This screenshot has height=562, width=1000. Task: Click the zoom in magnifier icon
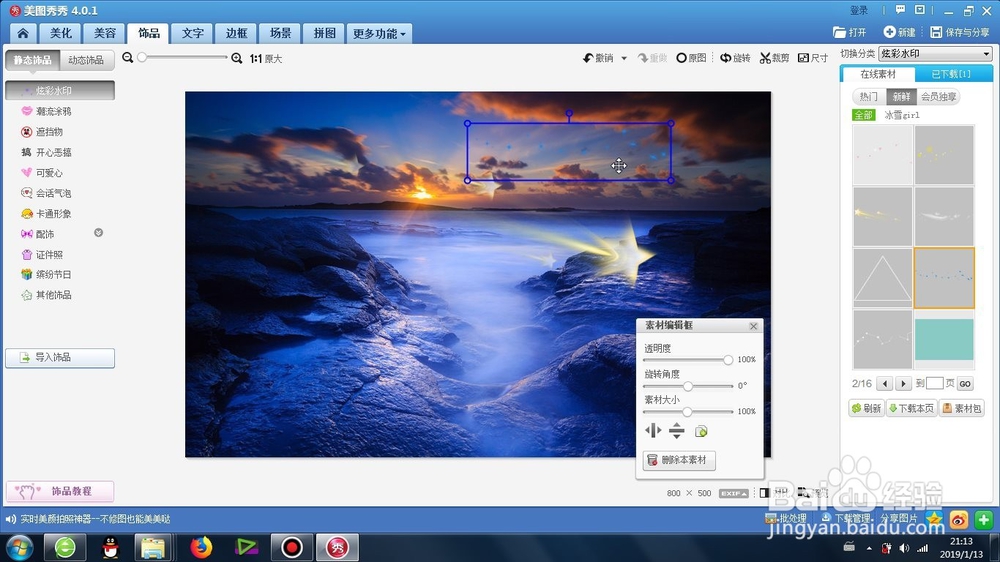point(237,58)
